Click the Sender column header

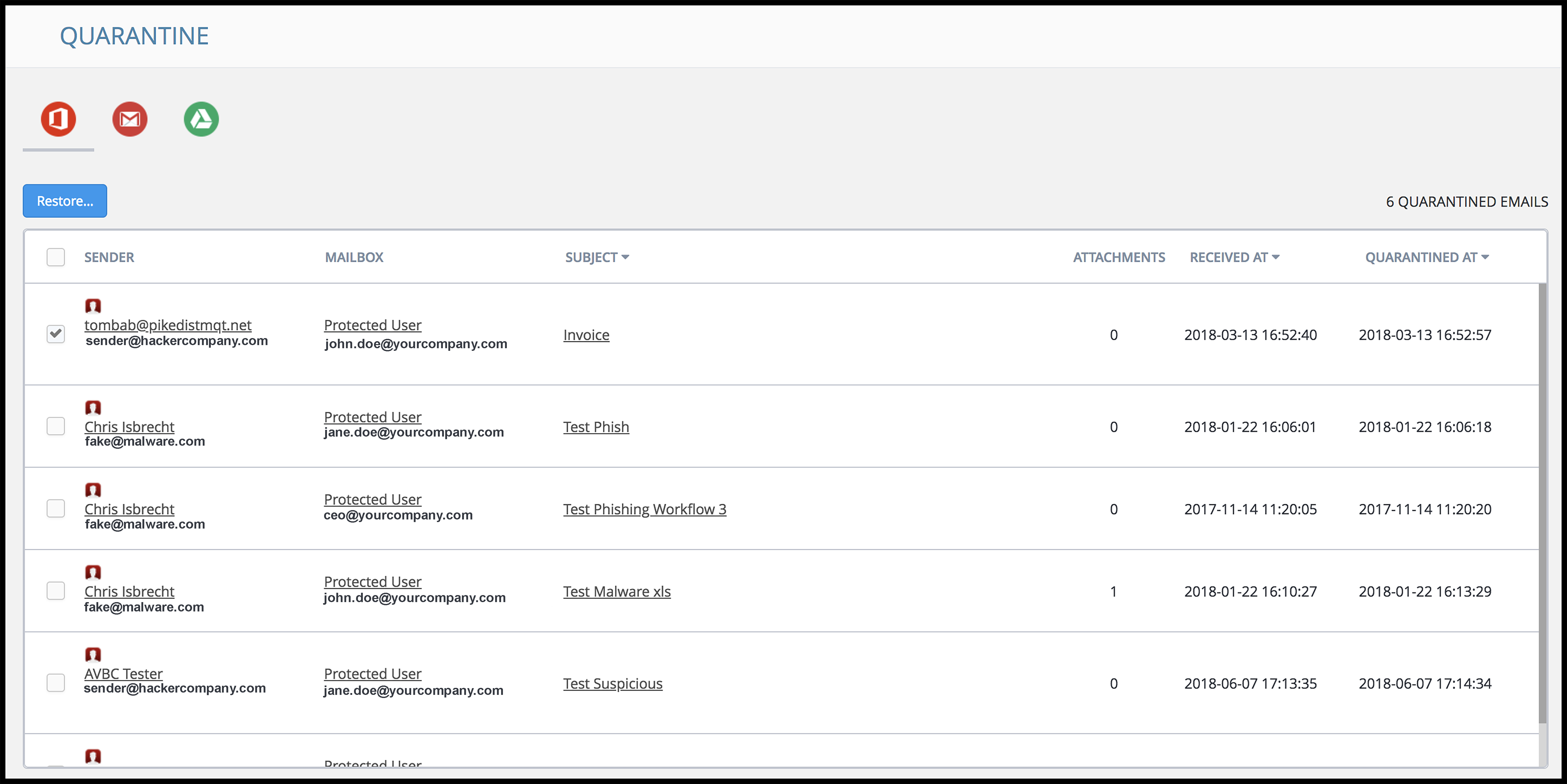click(109, 257)
